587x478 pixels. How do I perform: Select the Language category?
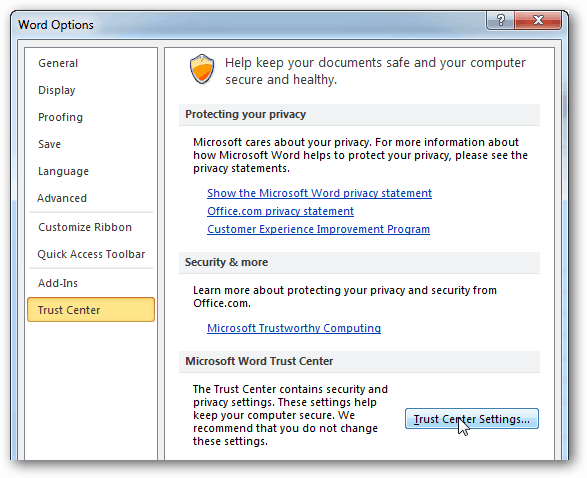click(63, 171)
